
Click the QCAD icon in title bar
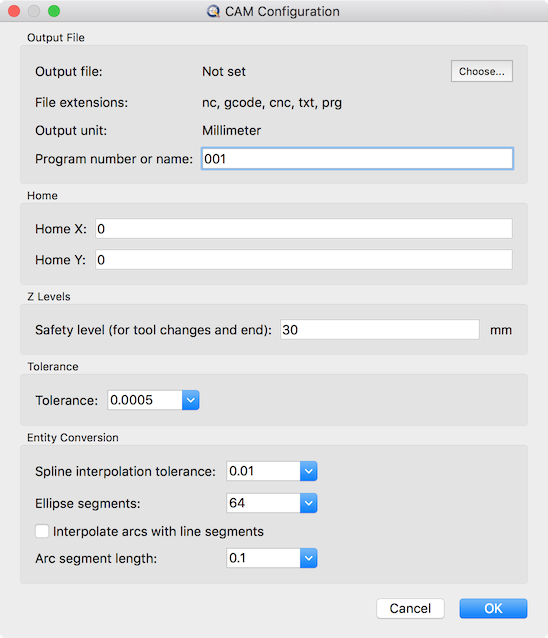click(x=213, y=11)
